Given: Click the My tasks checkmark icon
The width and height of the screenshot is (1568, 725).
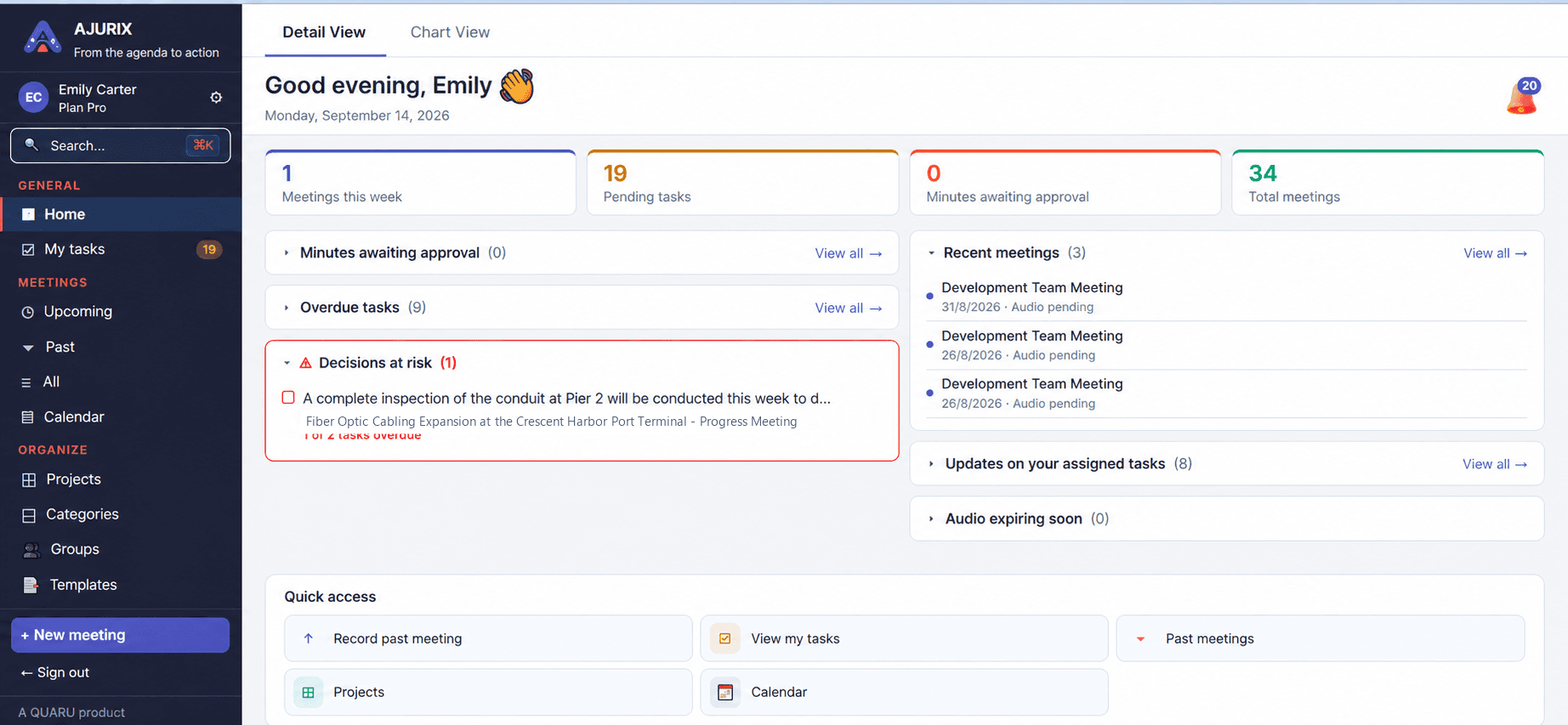Looking at the screenshot, I should [x=28, y=249].
